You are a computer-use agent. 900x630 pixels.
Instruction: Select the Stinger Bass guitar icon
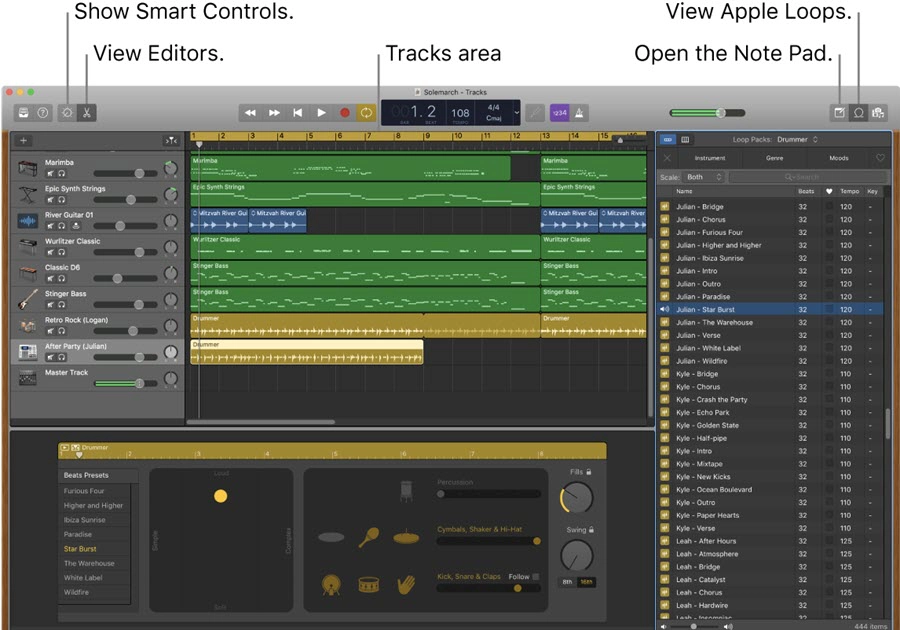28,300
